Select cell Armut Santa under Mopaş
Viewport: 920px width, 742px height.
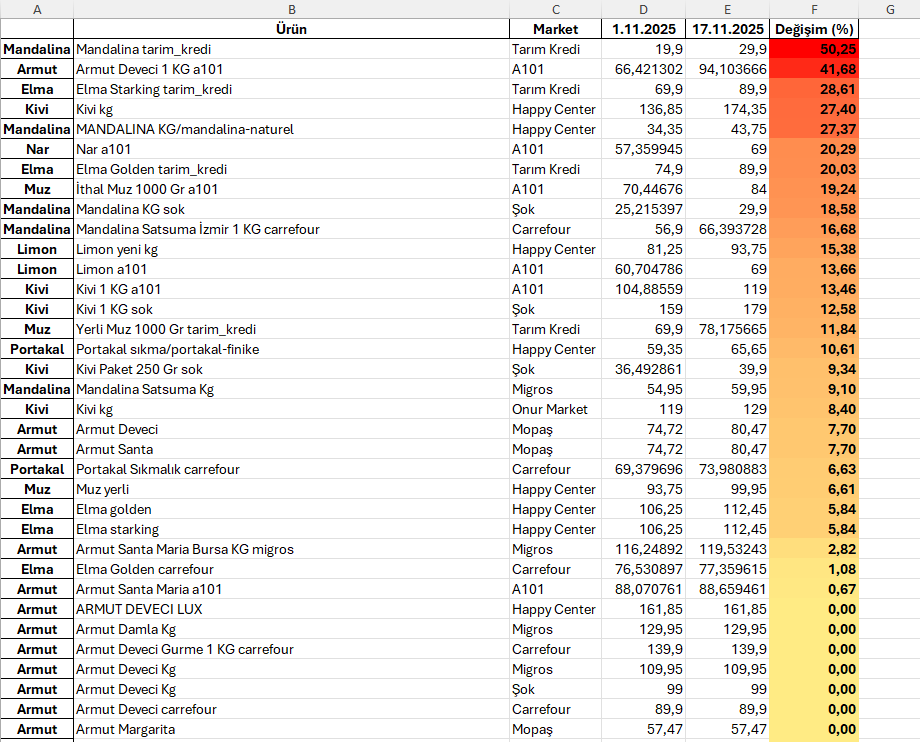tap(292, 449)
